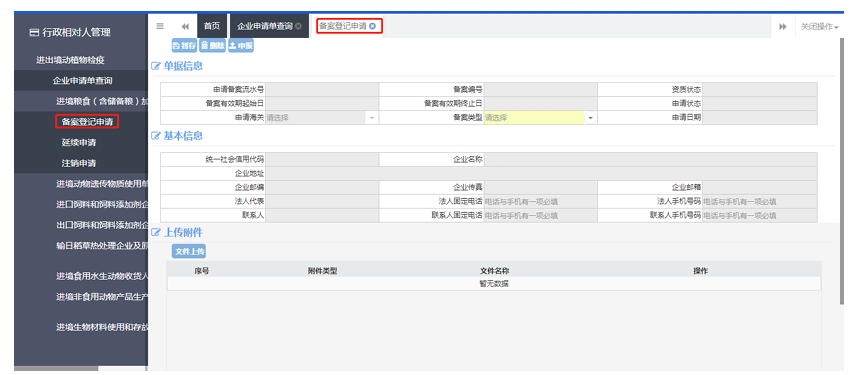Switch to the 首页 tab
Viewport: 861px width, 375px height.
click(x=211, y=26)
